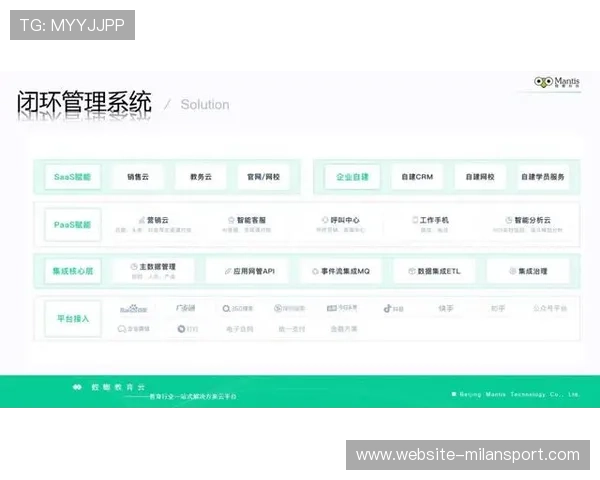600x480 pixels.
Task: Click the 快手 platform label
Action: point(446,308)
